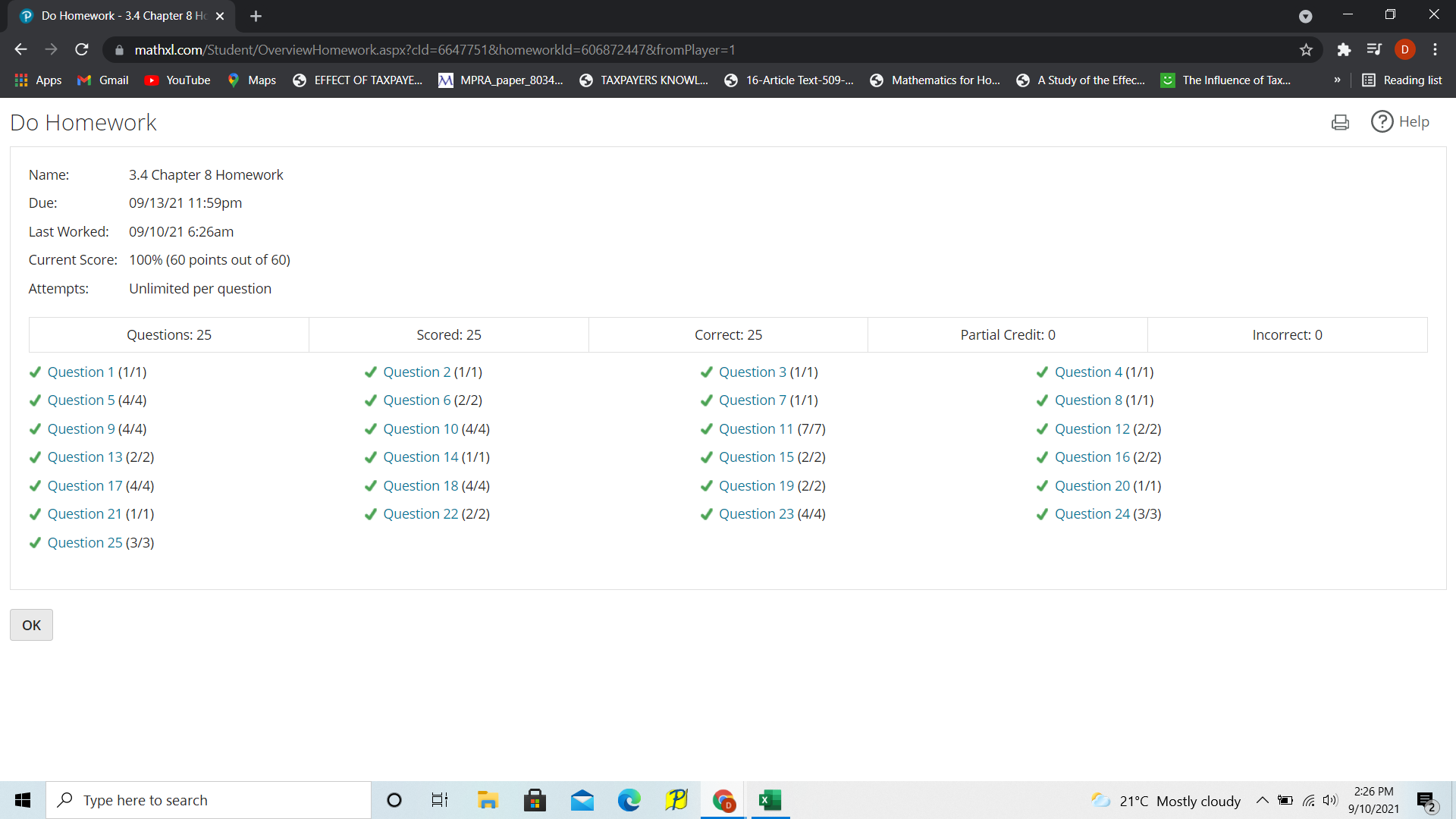Open Apps bookmark shortcut
Image resolution: width=1456 pixels, height=819 pixels.
tap(38, 80)
